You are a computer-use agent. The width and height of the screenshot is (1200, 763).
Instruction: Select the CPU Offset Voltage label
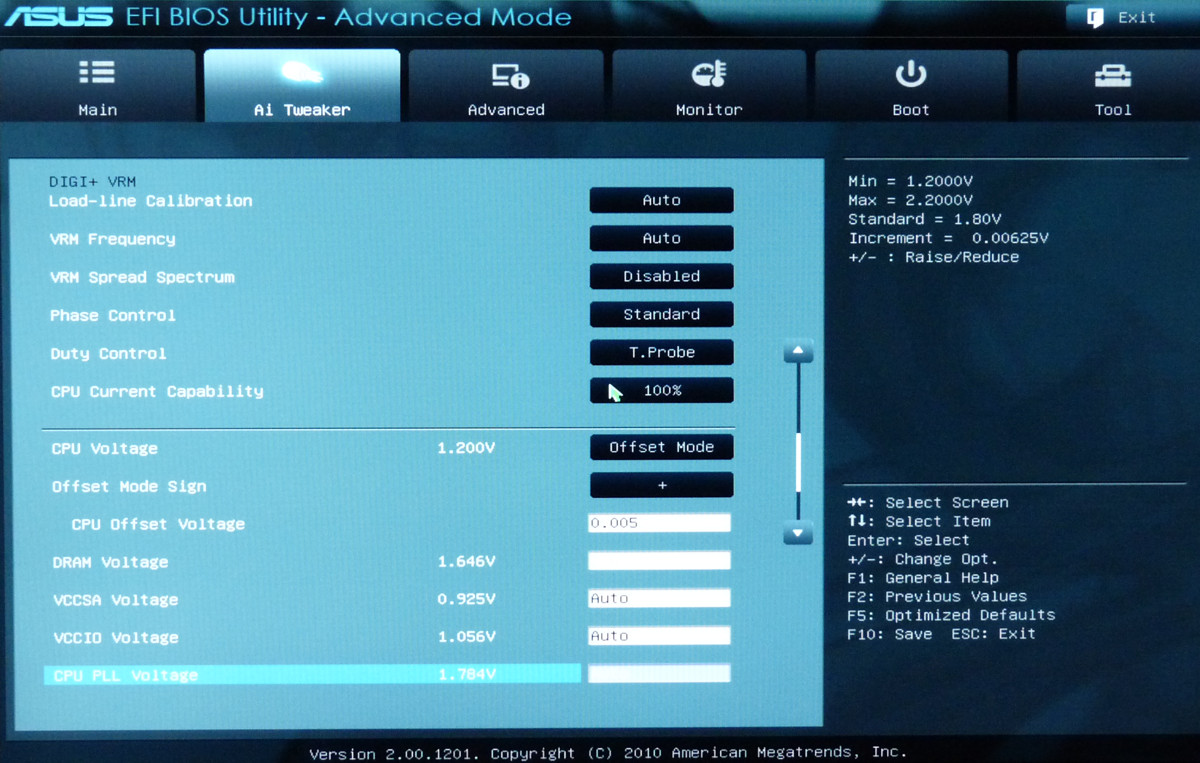(158, 524)
